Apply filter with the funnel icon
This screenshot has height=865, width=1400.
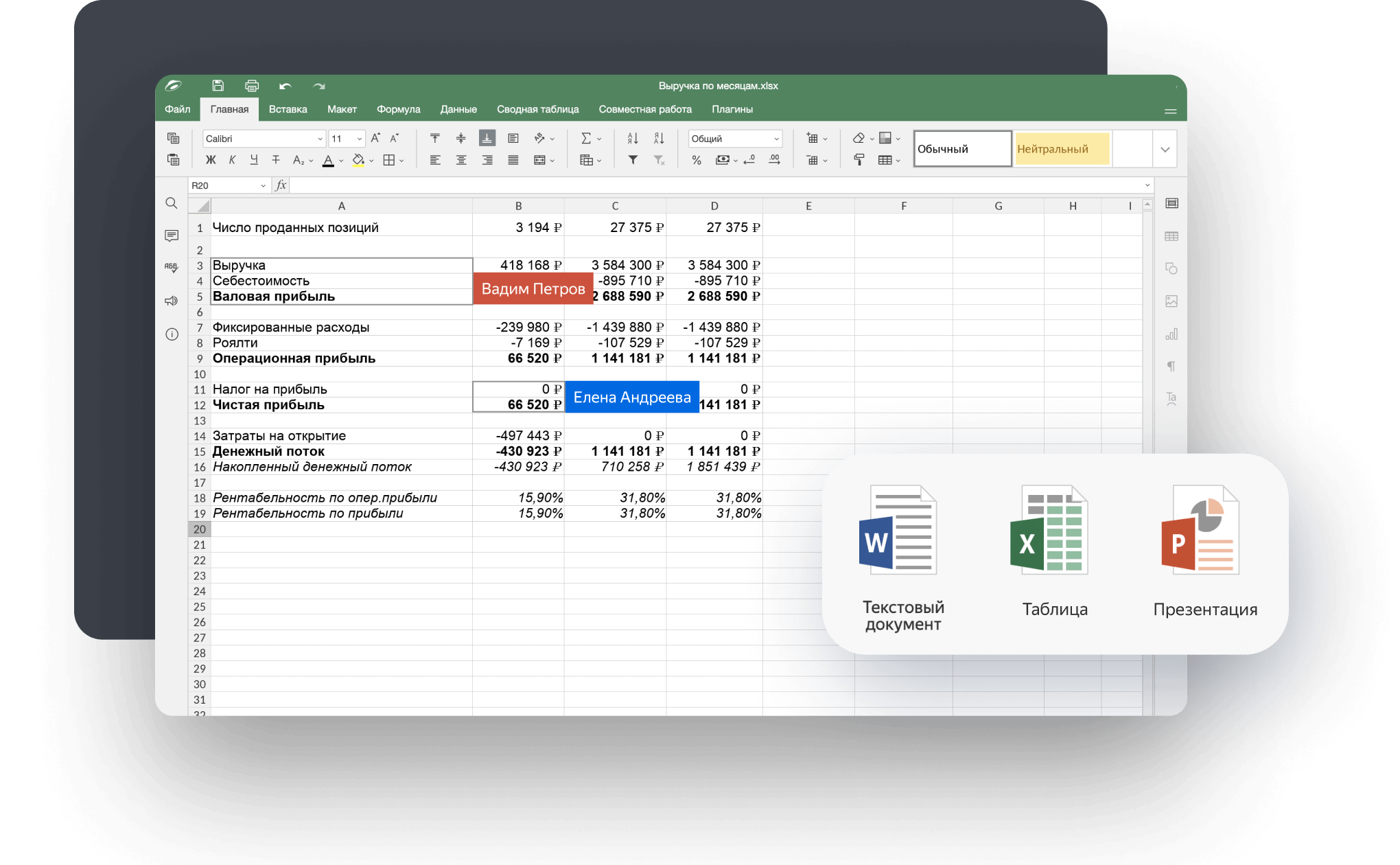(x=633, y=160)
